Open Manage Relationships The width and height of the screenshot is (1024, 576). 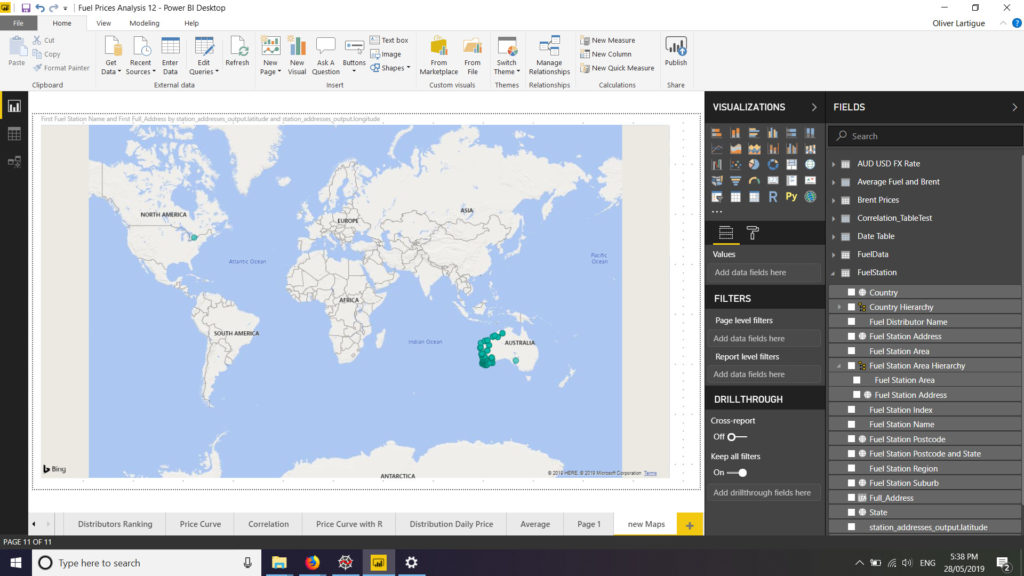[549, 55]
